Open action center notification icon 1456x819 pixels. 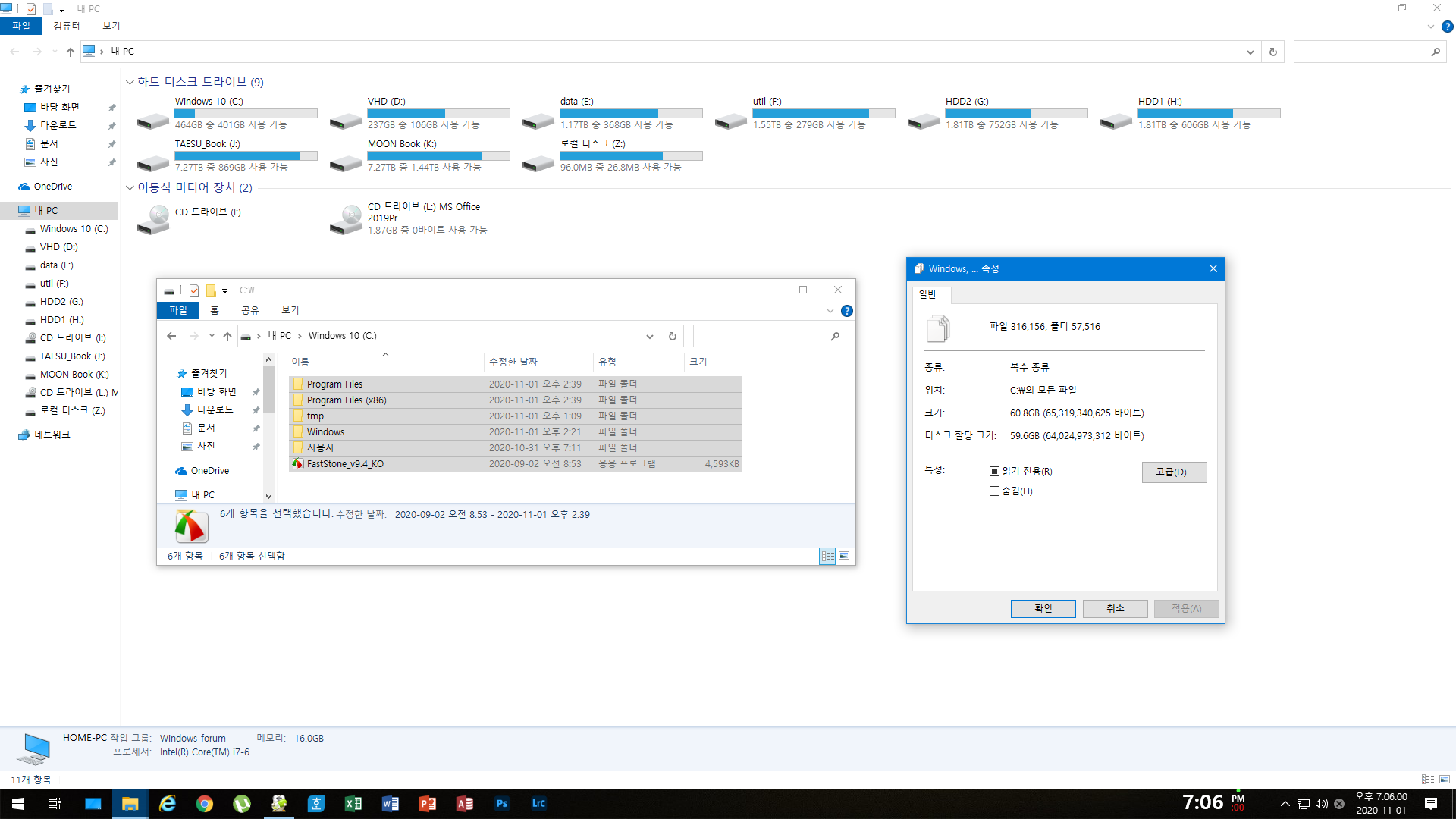[1431, 804]
